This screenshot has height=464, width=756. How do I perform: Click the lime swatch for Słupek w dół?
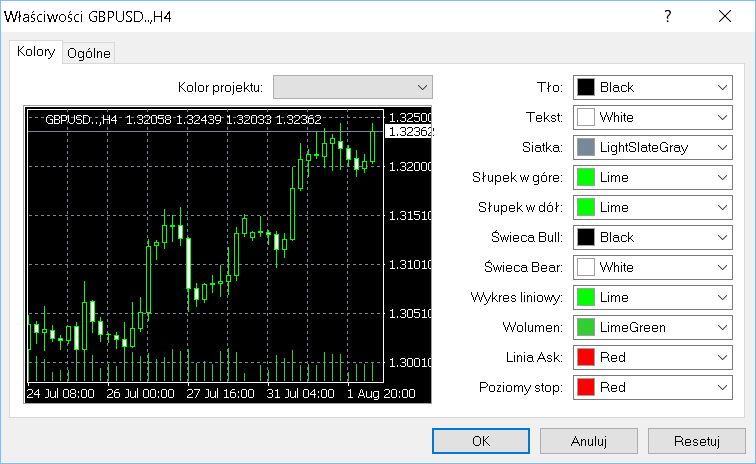click(x=586, y=207)
